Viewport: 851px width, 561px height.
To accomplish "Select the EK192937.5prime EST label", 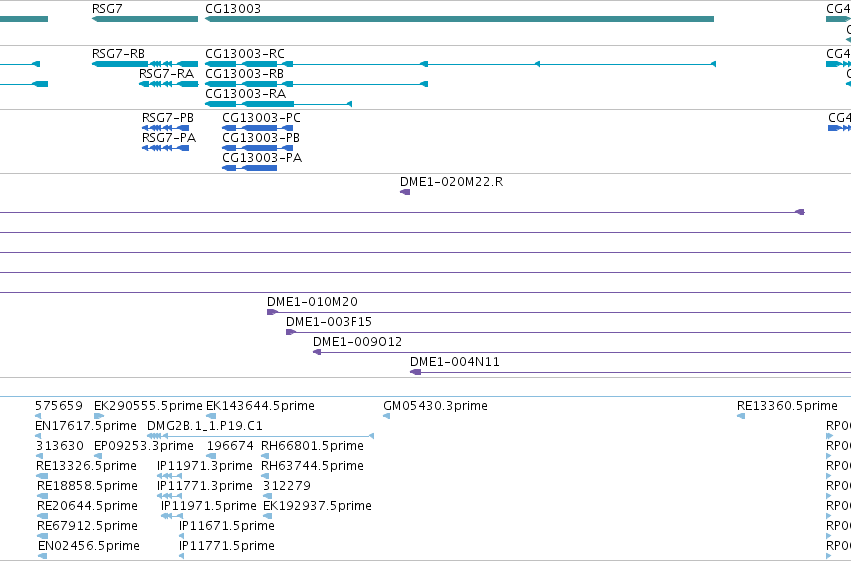I will [x=317, y=506].
